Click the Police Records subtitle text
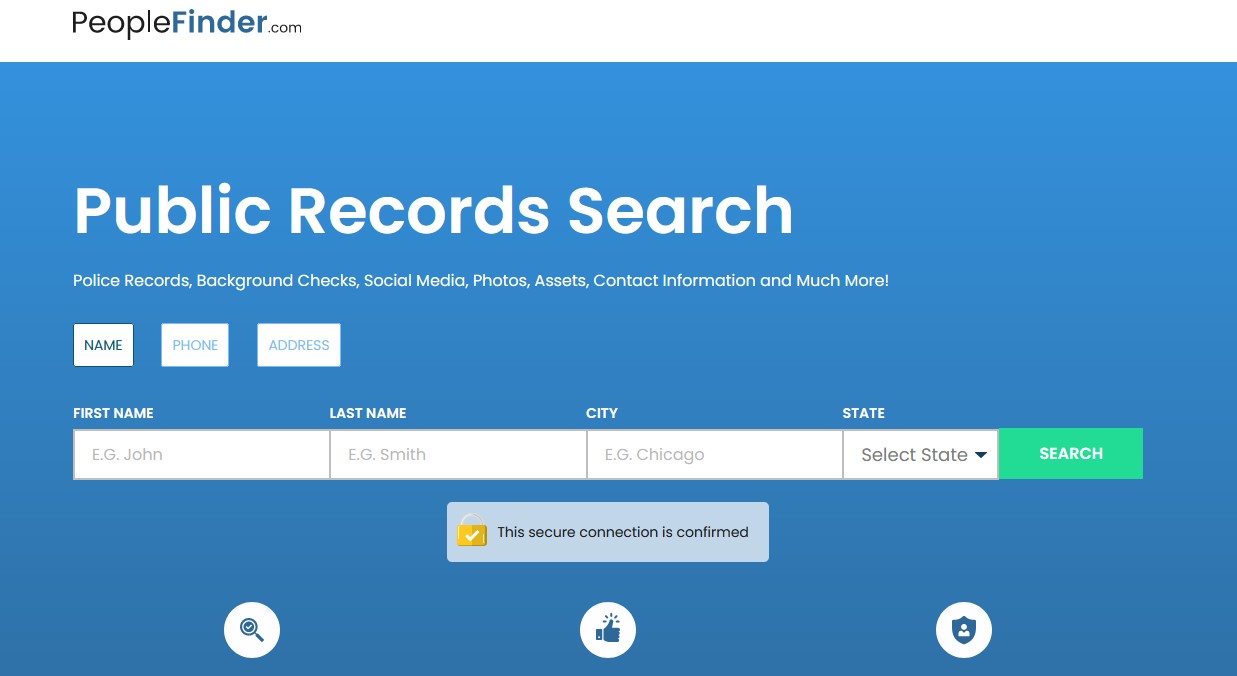 [480, 281]
